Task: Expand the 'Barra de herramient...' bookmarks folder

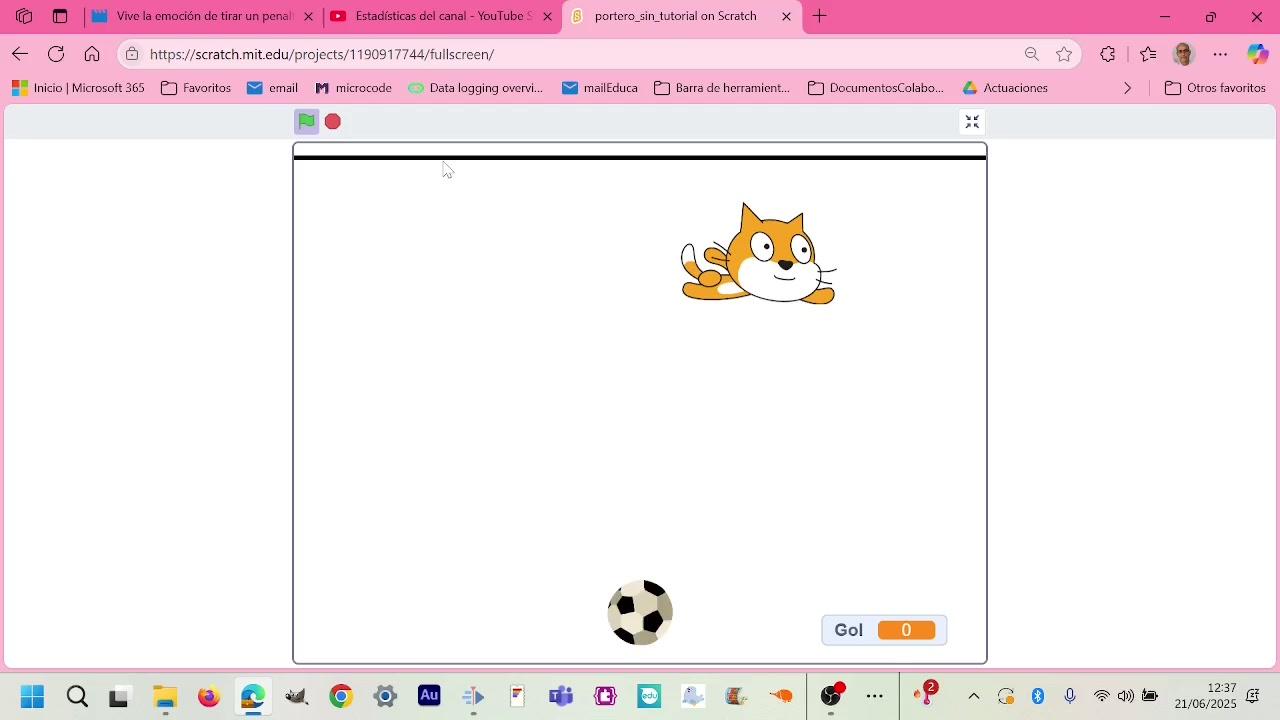Action: (x=722, y=88)
